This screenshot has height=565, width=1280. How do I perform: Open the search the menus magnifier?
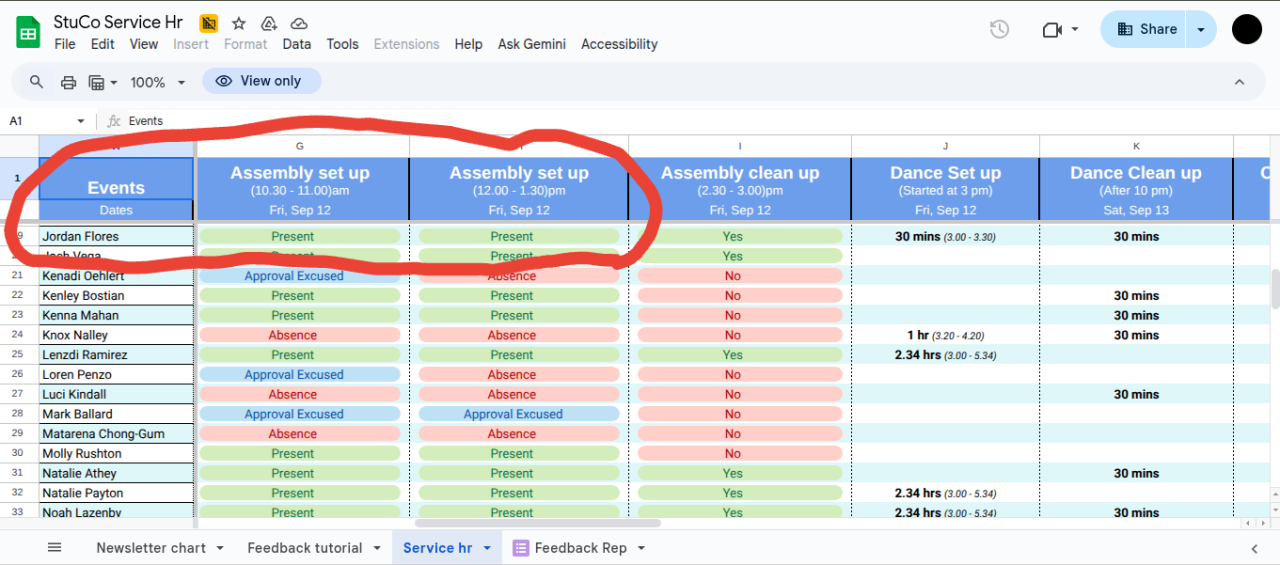click(x=37, y=82)
